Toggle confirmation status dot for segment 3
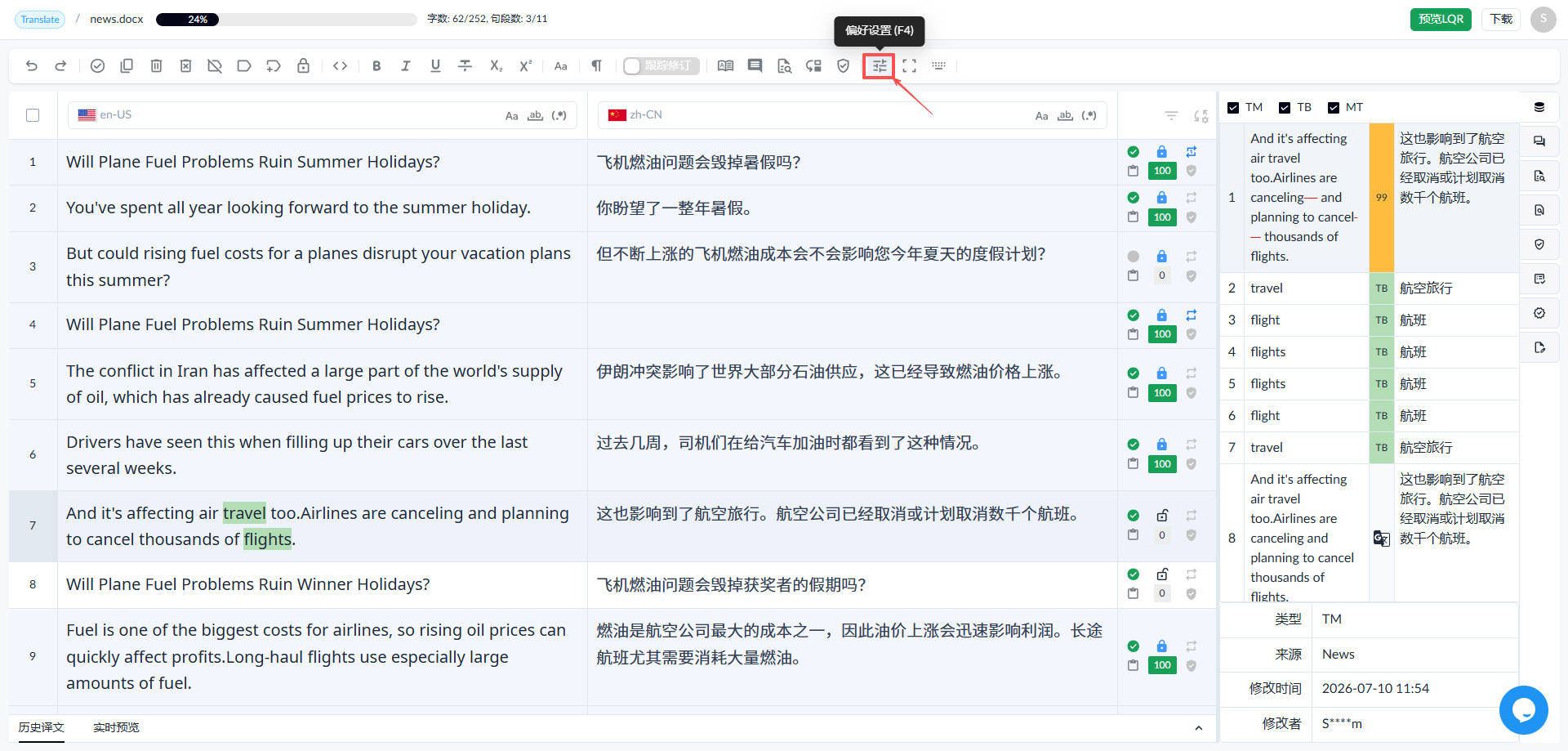Screen dimensions: 1568x751 coord(1133,257)
